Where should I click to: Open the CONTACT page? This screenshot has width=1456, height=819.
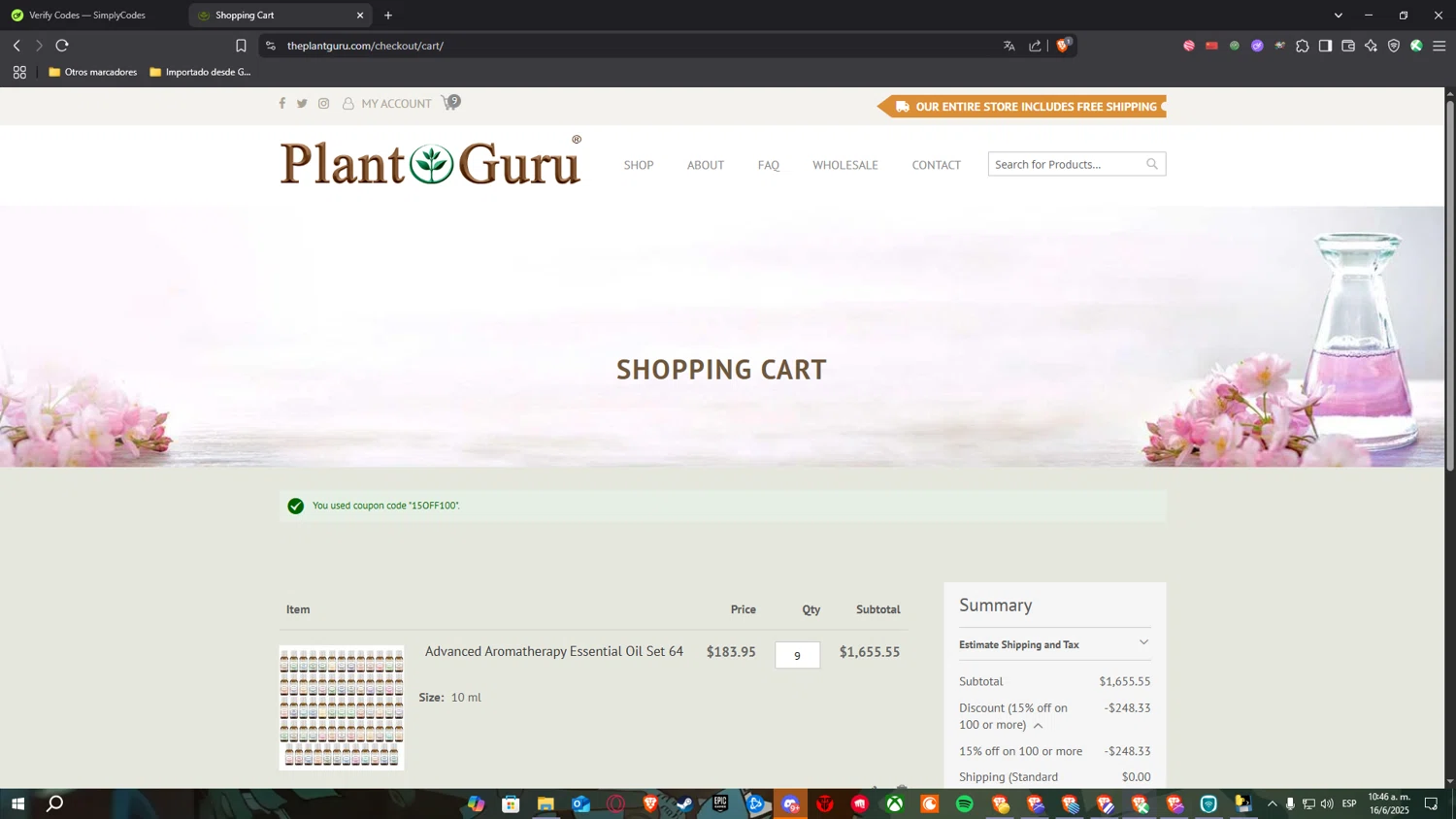[x=937, y=165]
